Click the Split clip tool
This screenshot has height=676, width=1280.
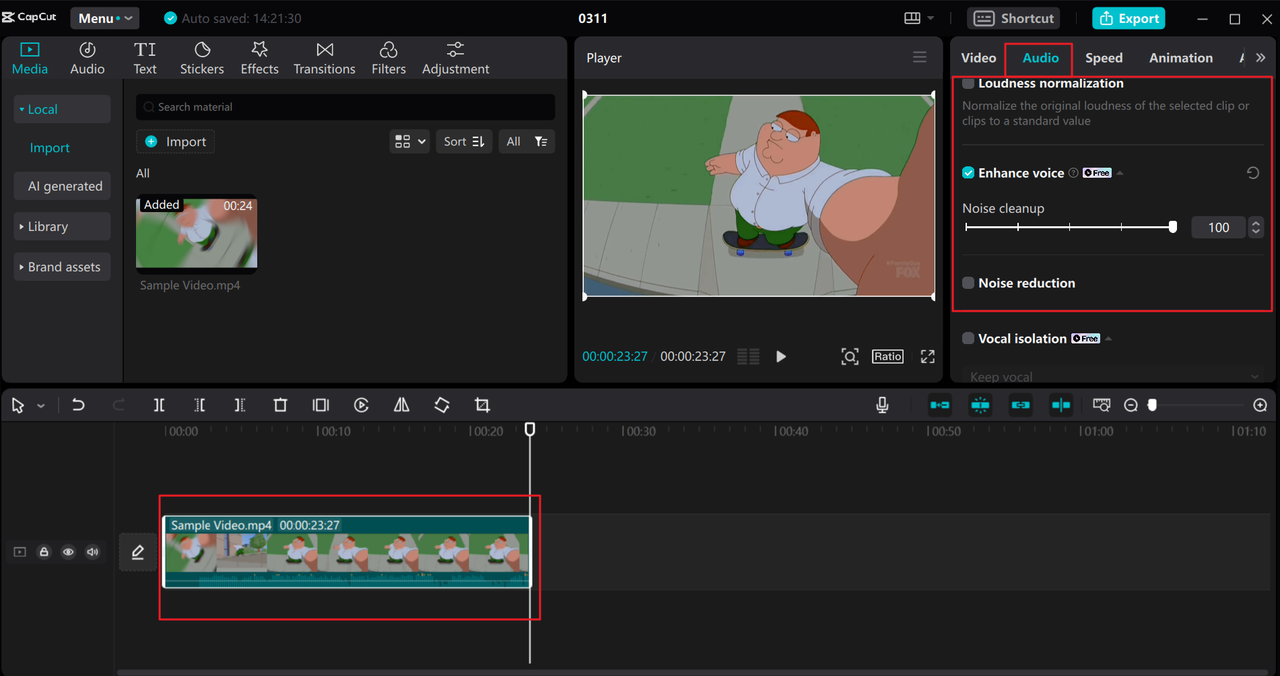click(x=159, y=405)
